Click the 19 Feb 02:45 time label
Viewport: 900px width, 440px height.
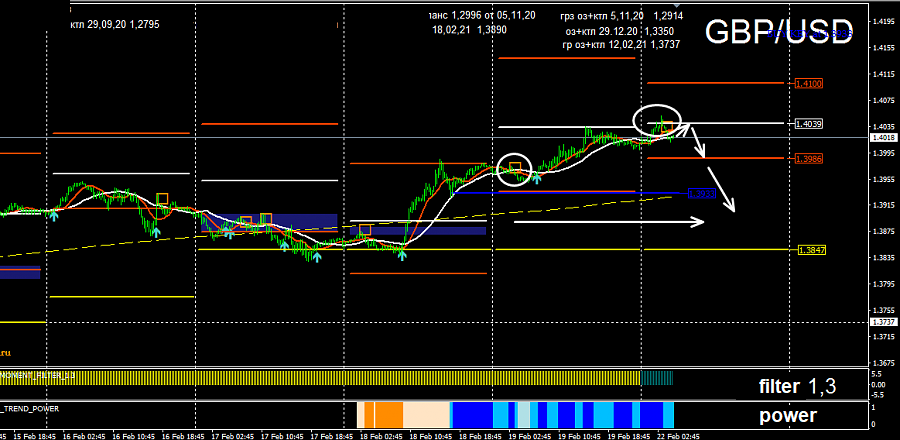tap(530, 436)
